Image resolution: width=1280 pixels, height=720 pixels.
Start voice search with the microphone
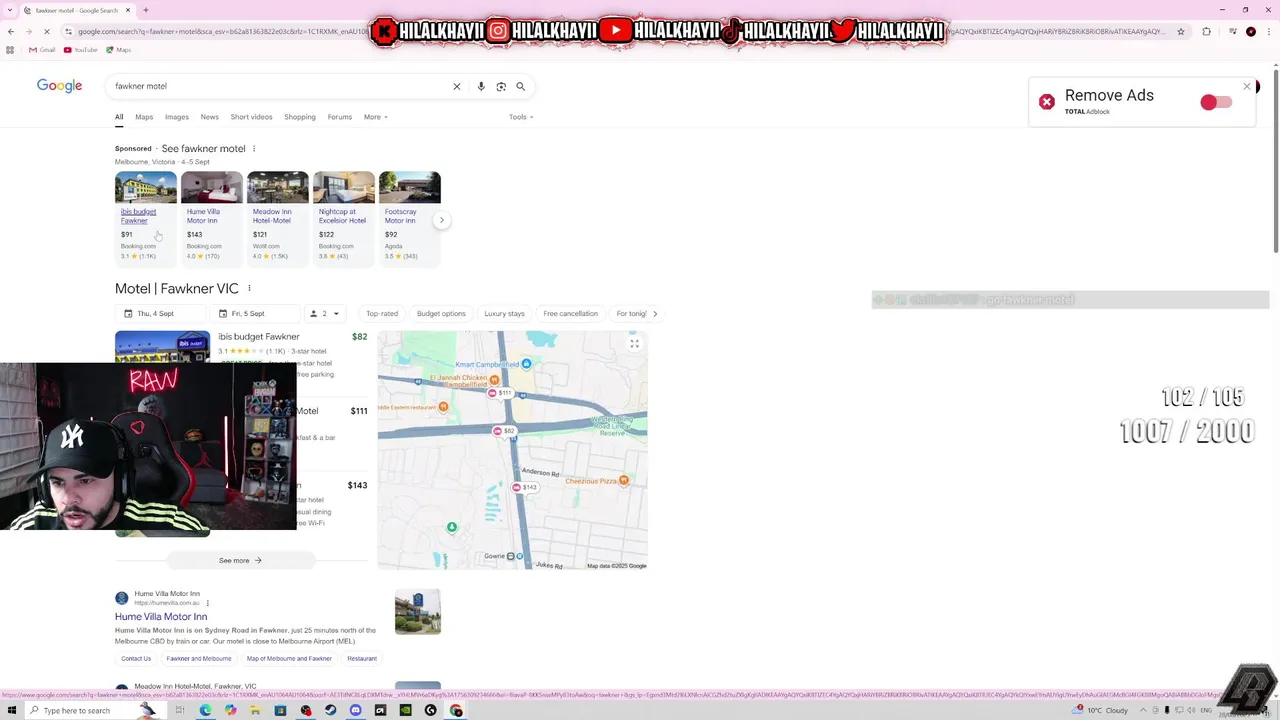tap(481, 86)
